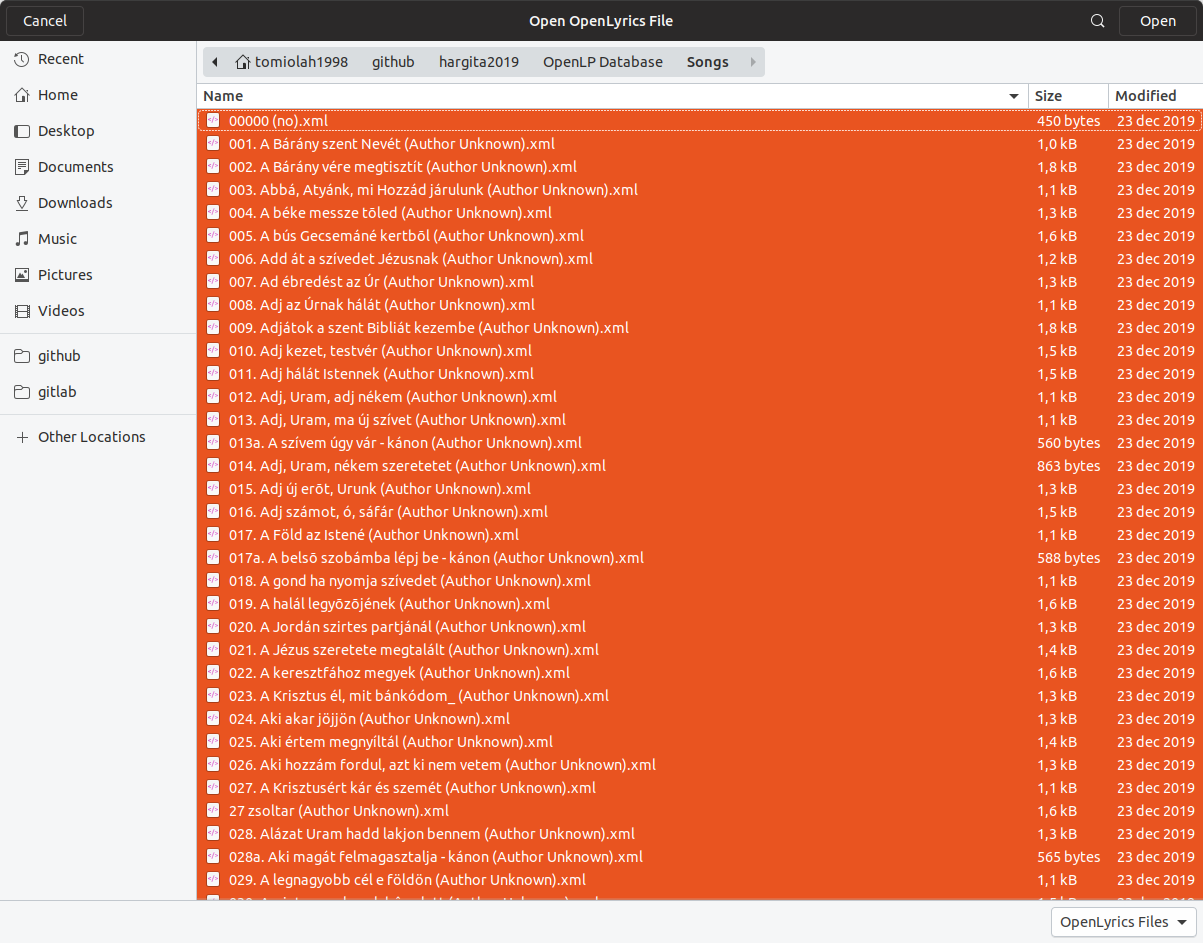1203x943 pixels.
Task: Click XML file icon of 00000 (no).xml
Action: pos(213,120)
